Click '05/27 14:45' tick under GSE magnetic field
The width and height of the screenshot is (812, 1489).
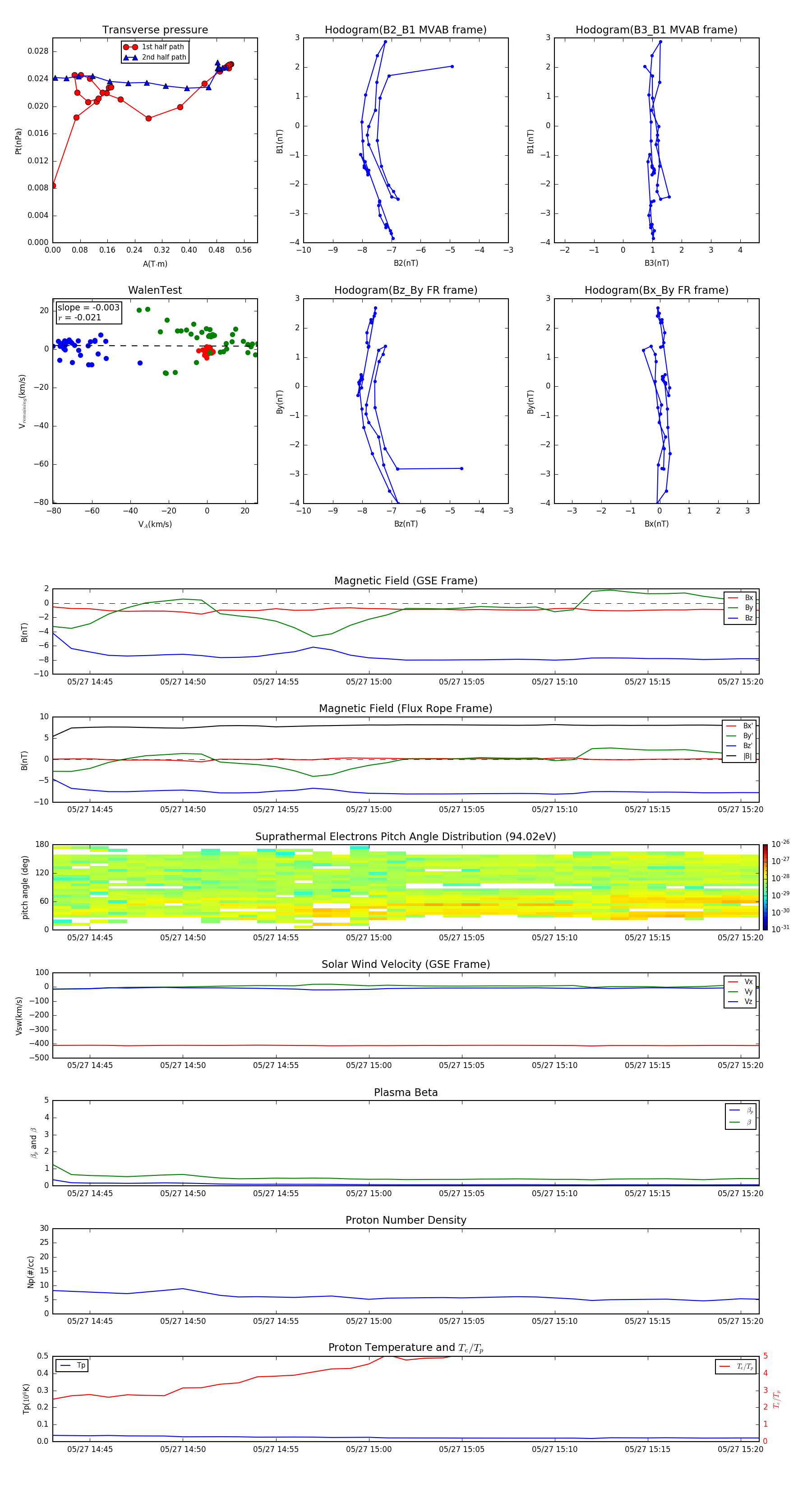(90, 681)
